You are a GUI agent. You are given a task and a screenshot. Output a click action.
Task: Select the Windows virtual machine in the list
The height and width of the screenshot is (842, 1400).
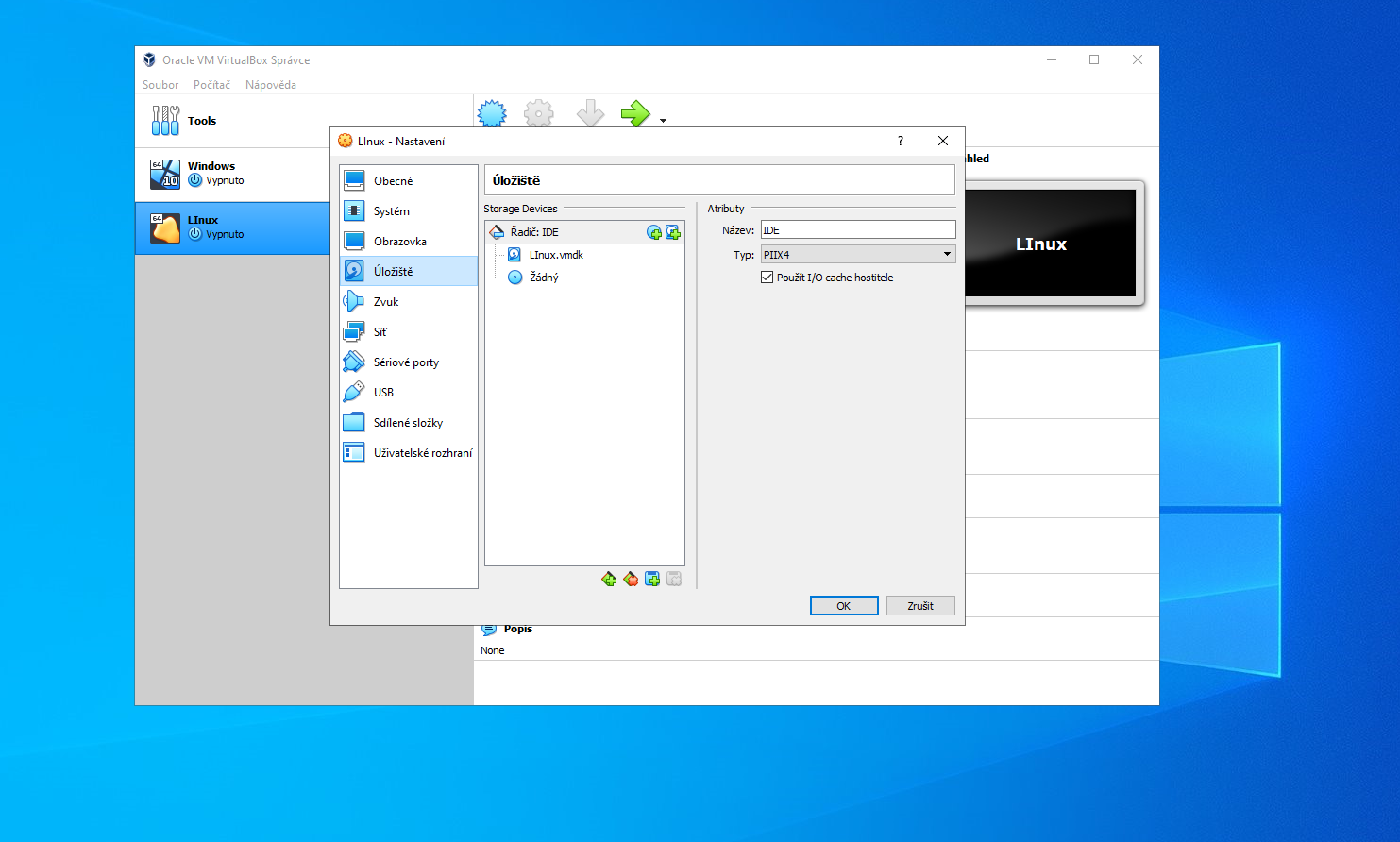(x=232, y=174)
